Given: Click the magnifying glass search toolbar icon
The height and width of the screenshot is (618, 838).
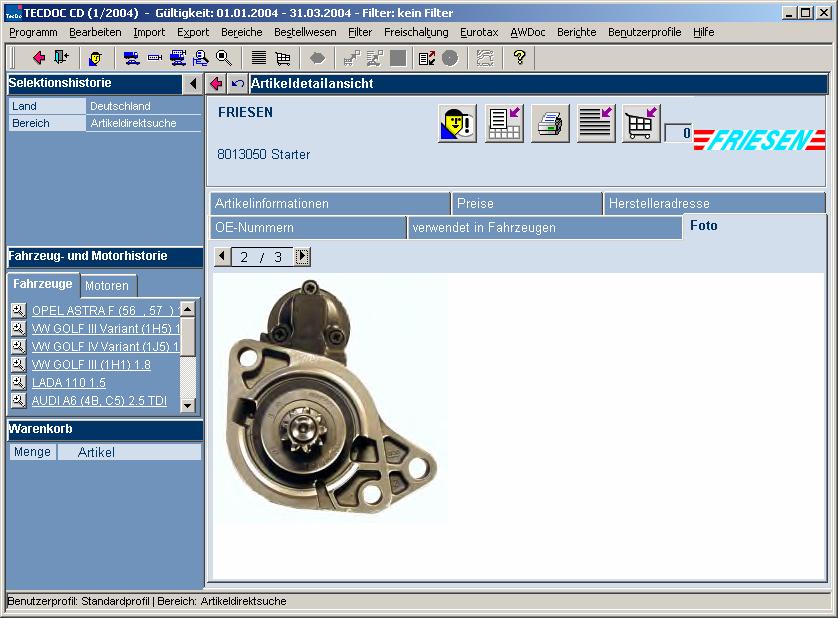Looking at the screenshot, I should [x=224, y=58].
